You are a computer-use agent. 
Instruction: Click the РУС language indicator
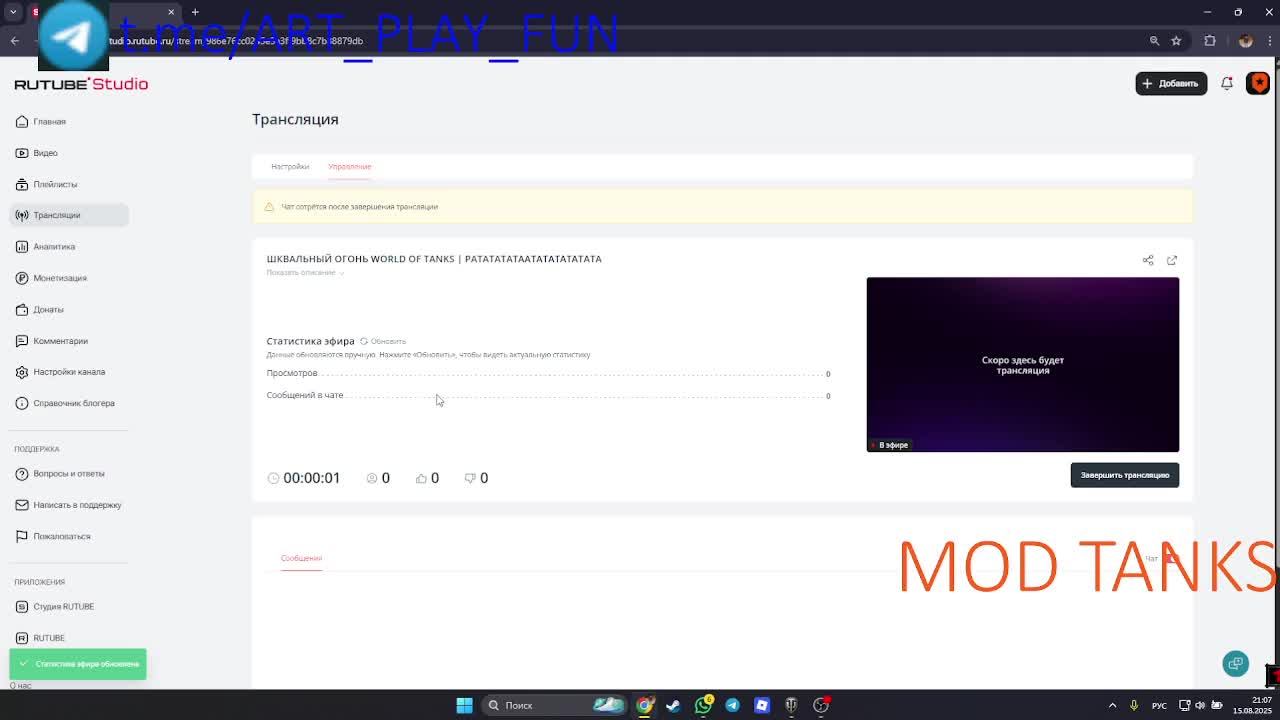pos(1159,706)
